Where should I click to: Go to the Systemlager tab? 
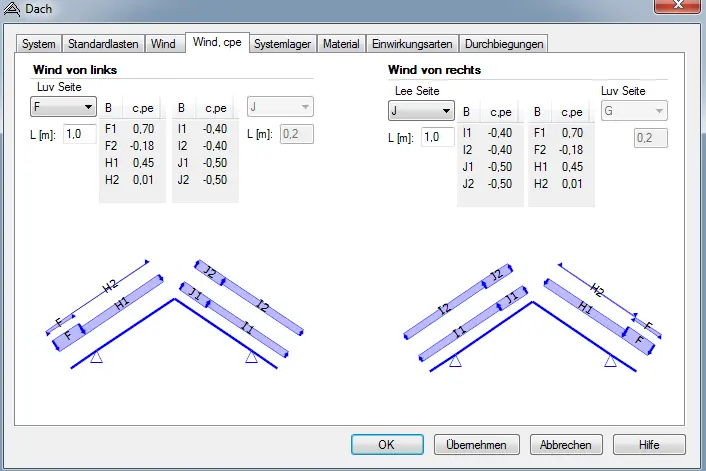click(282, 44)
